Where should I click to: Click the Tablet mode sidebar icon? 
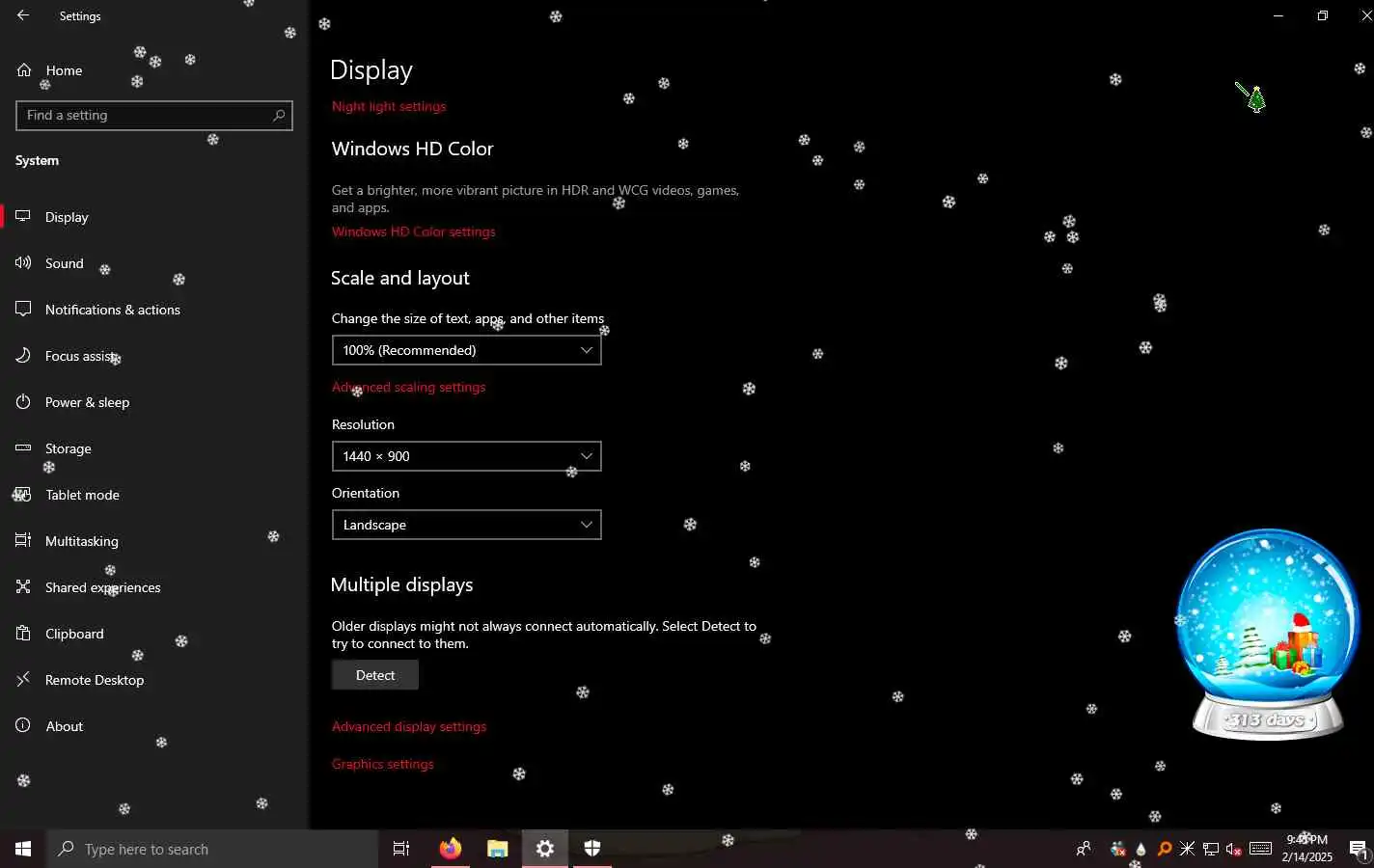pyautogui.click(x=23, y=495)
